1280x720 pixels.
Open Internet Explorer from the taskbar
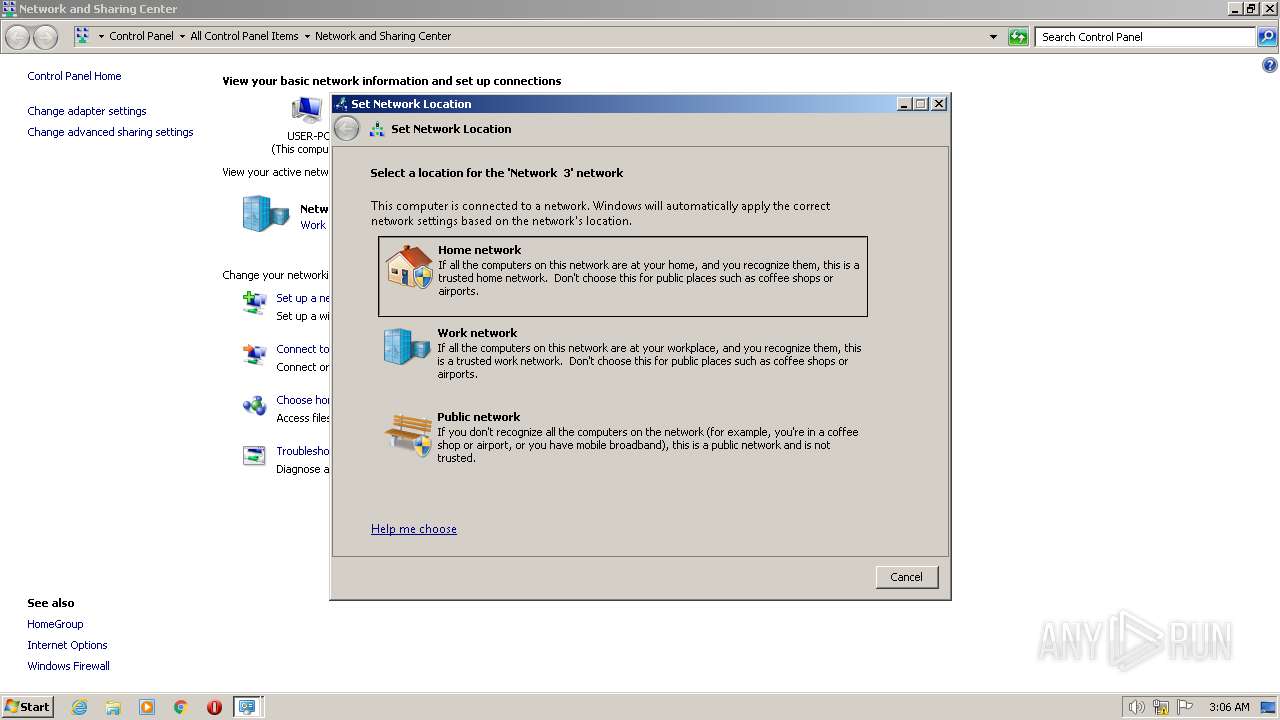[x=79, y=707]
